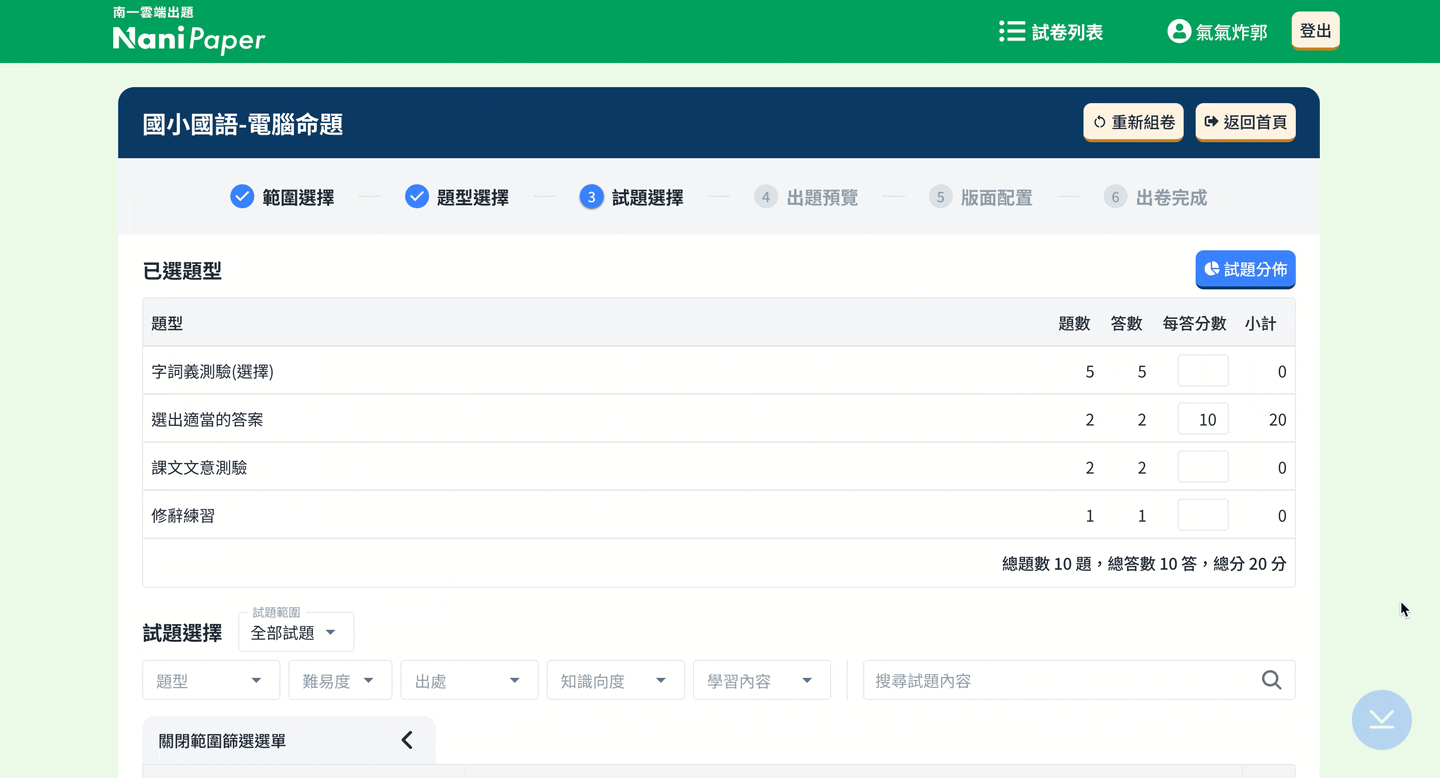1440x778 pixels.
Task: Click the round scroll-to-bottom button
Action: (1382, 720)
